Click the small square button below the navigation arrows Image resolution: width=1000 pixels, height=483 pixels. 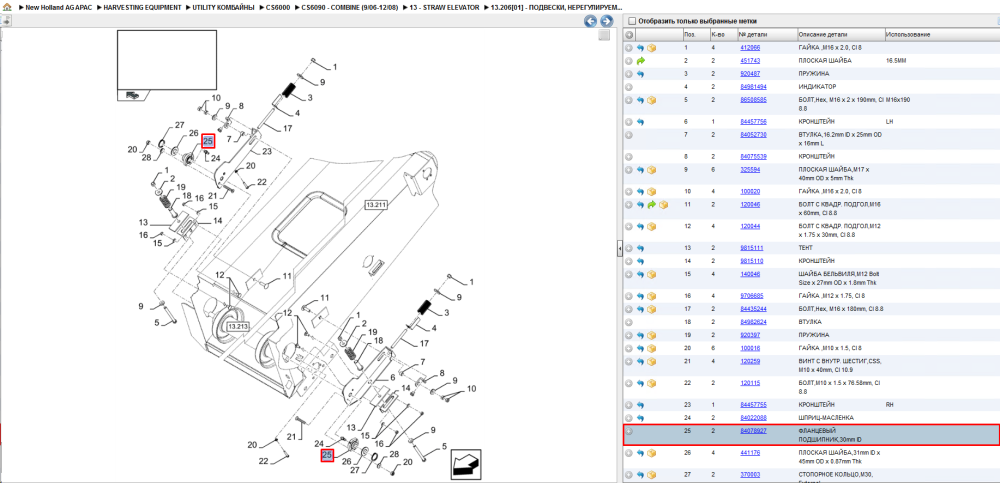(605, 36)
